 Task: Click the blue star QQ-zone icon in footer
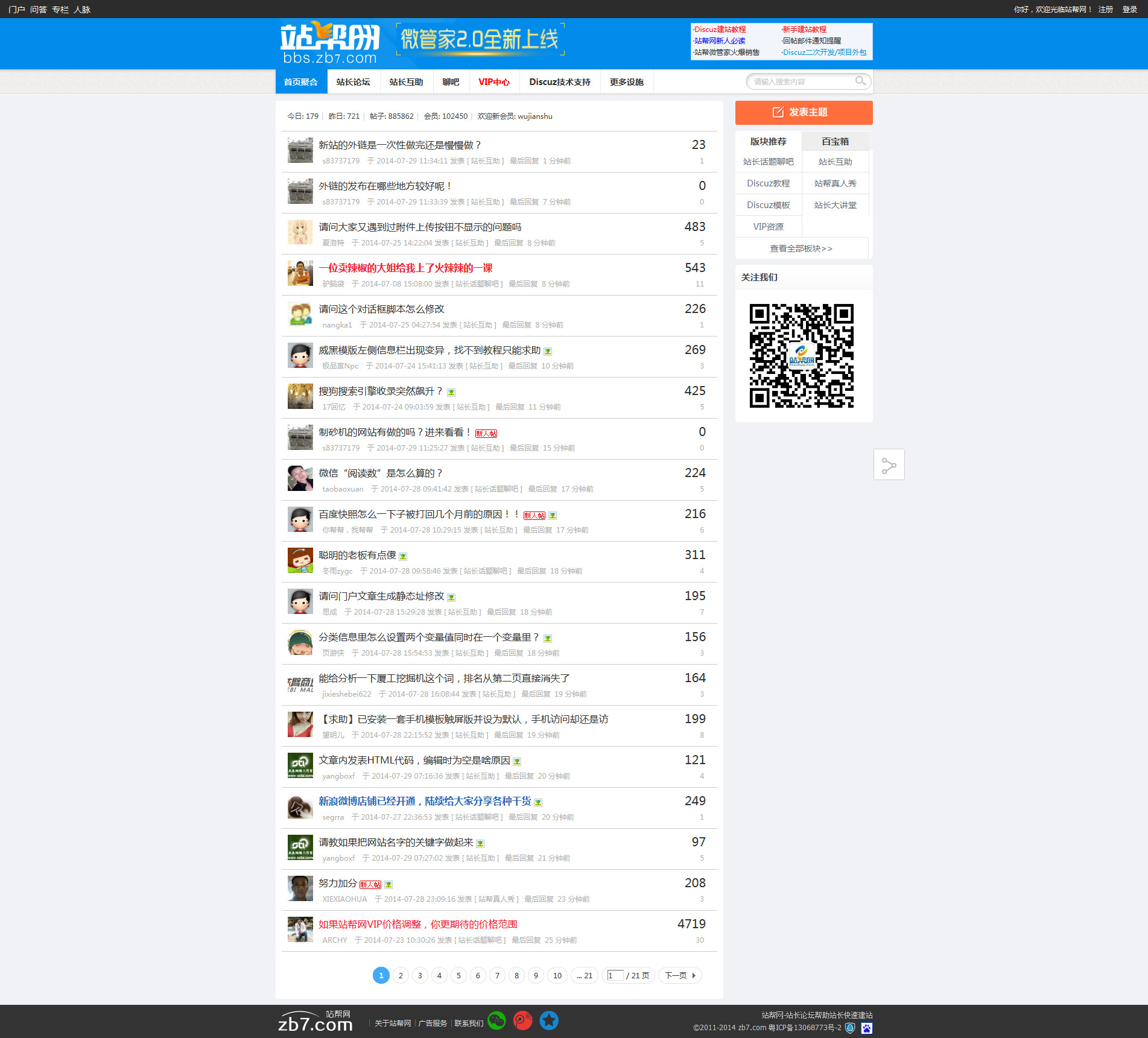(x=549, y=1021)
